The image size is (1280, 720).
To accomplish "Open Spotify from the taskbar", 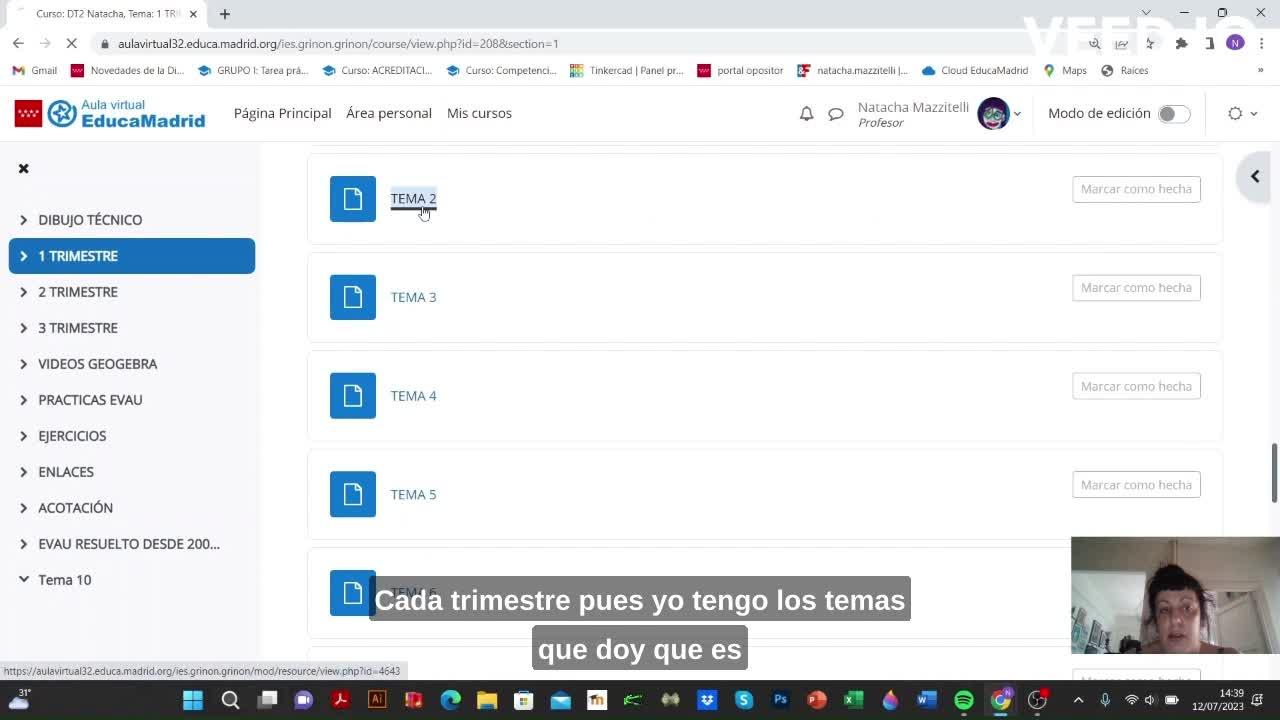I will [964, 700].
